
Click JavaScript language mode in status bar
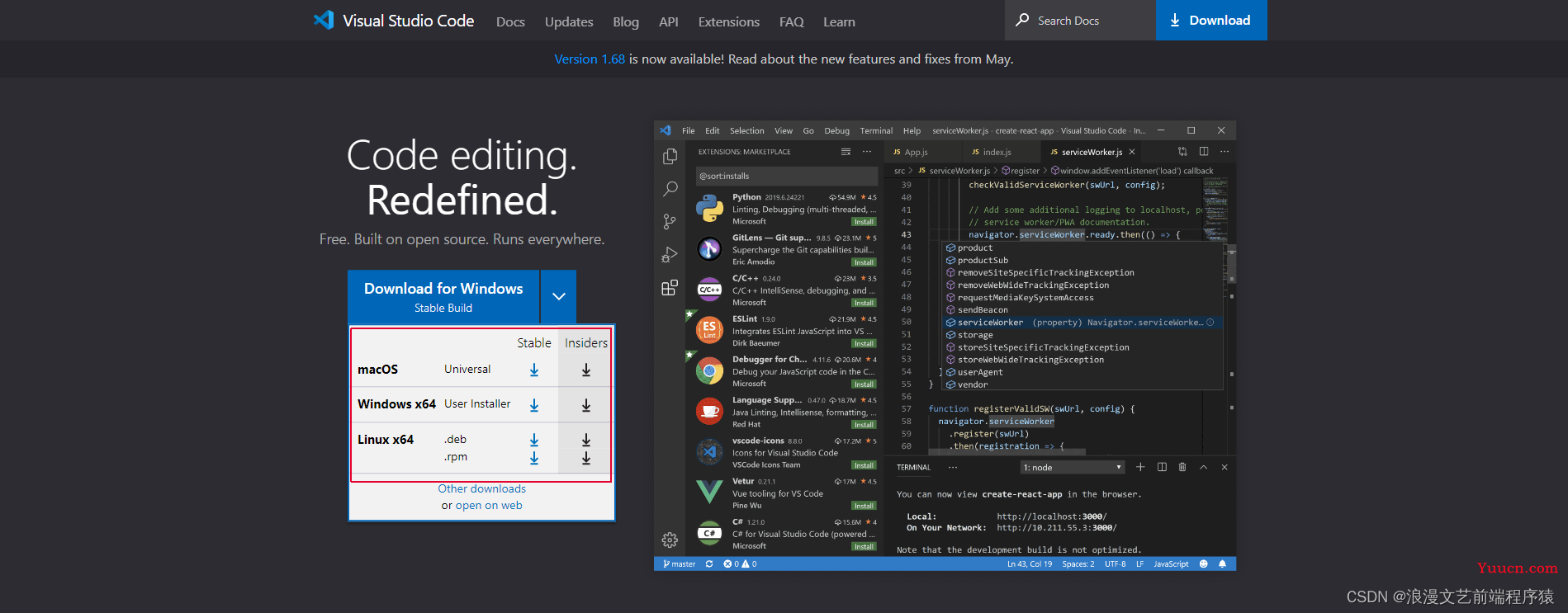[1171, 564]
